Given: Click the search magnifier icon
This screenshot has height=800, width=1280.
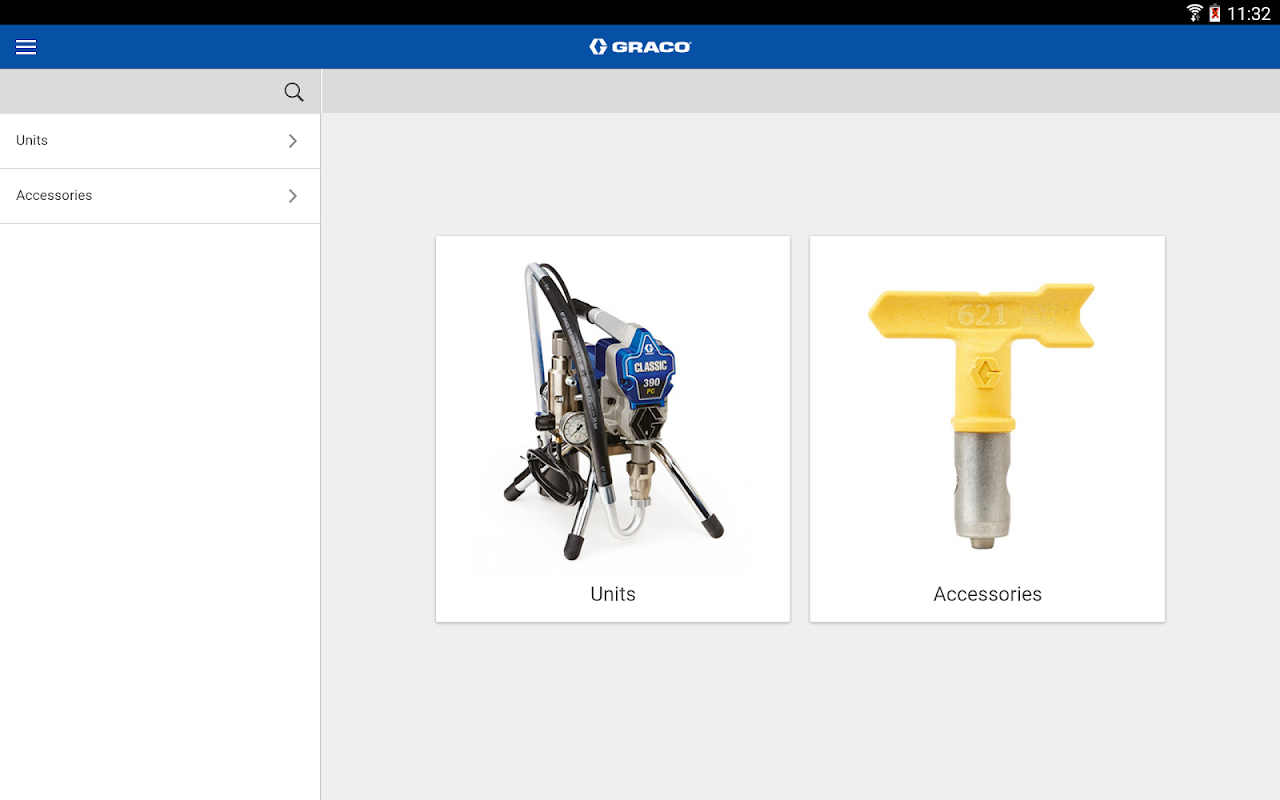Looking at the screenshot, I should click(294, 92).
